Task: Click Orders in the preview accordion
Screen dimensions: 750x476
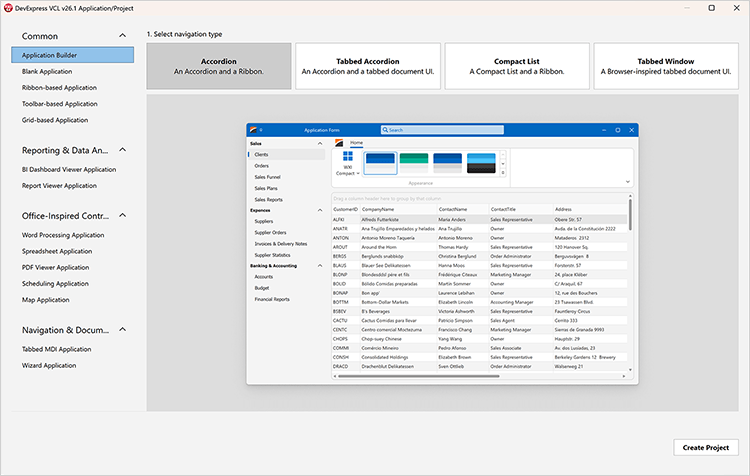Action: [x=262, y=166]
